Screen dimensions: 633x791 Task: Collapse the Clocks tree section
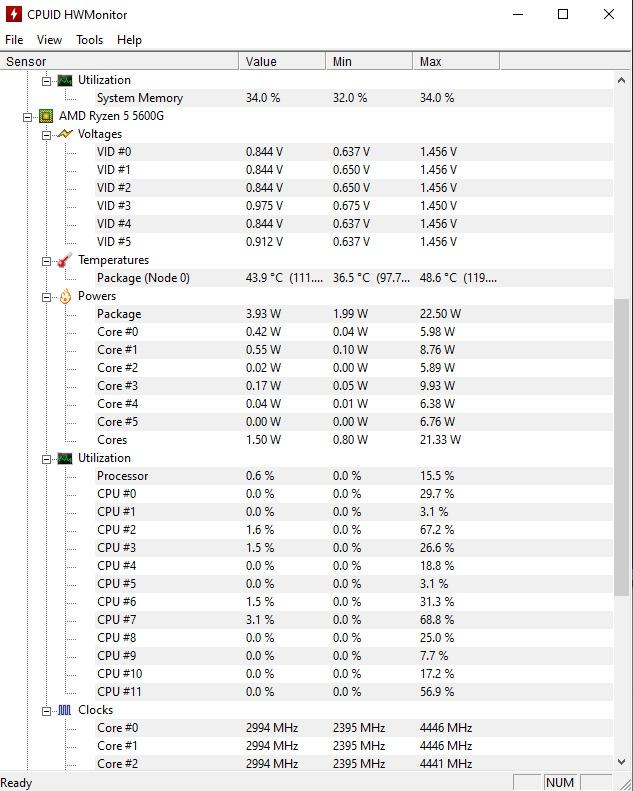click(x=46, y=711)
